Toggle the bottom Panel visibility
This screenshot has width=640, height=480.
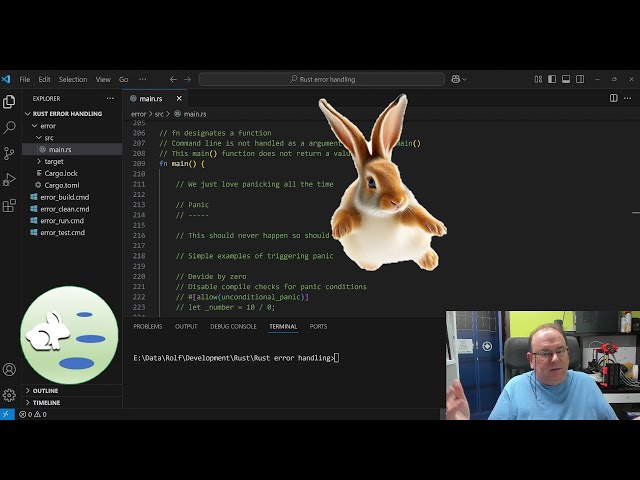(x=566, y=79)
